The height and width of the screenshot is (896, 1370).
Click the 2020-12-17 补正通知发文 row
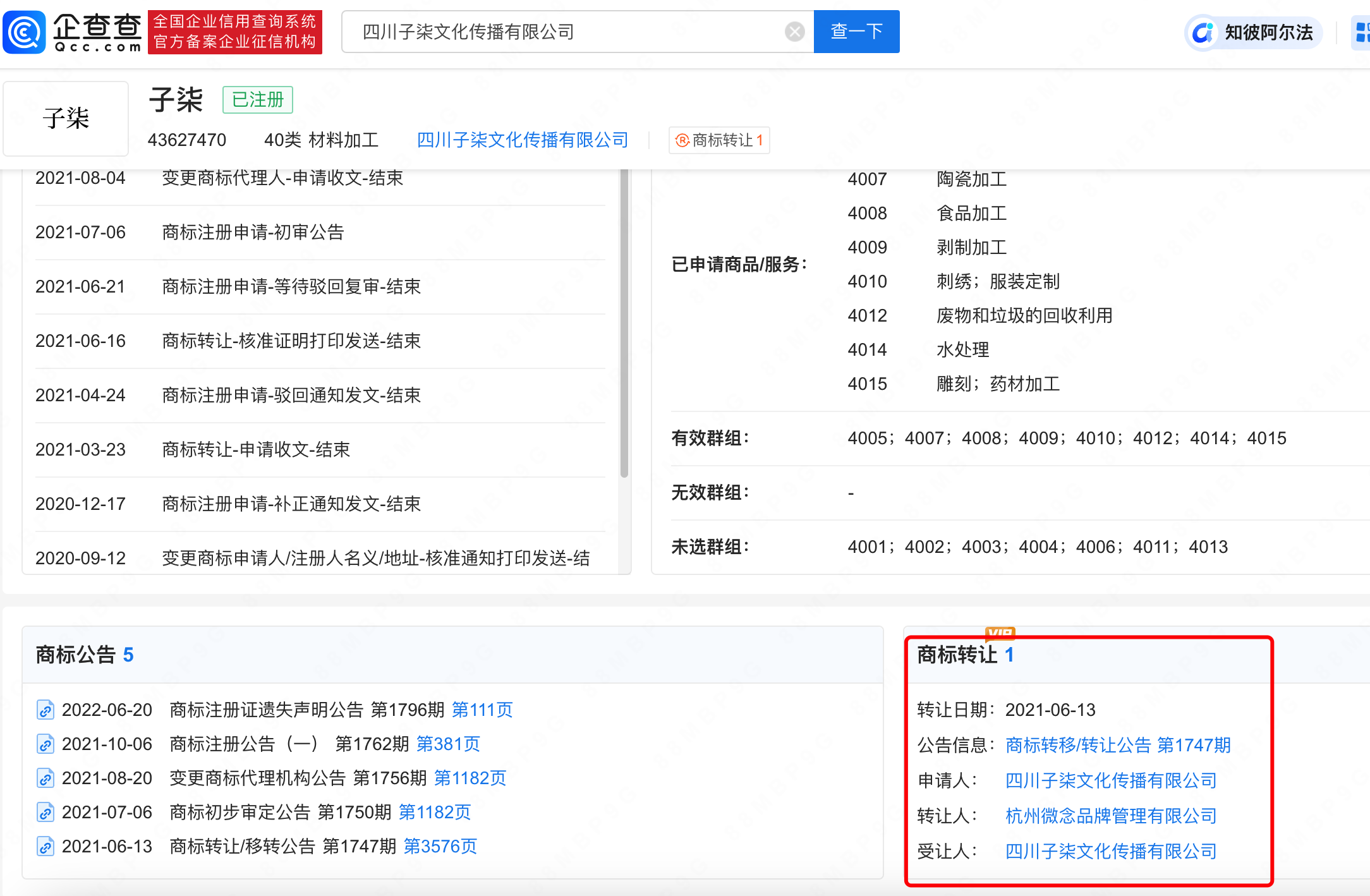pos(320,504)
